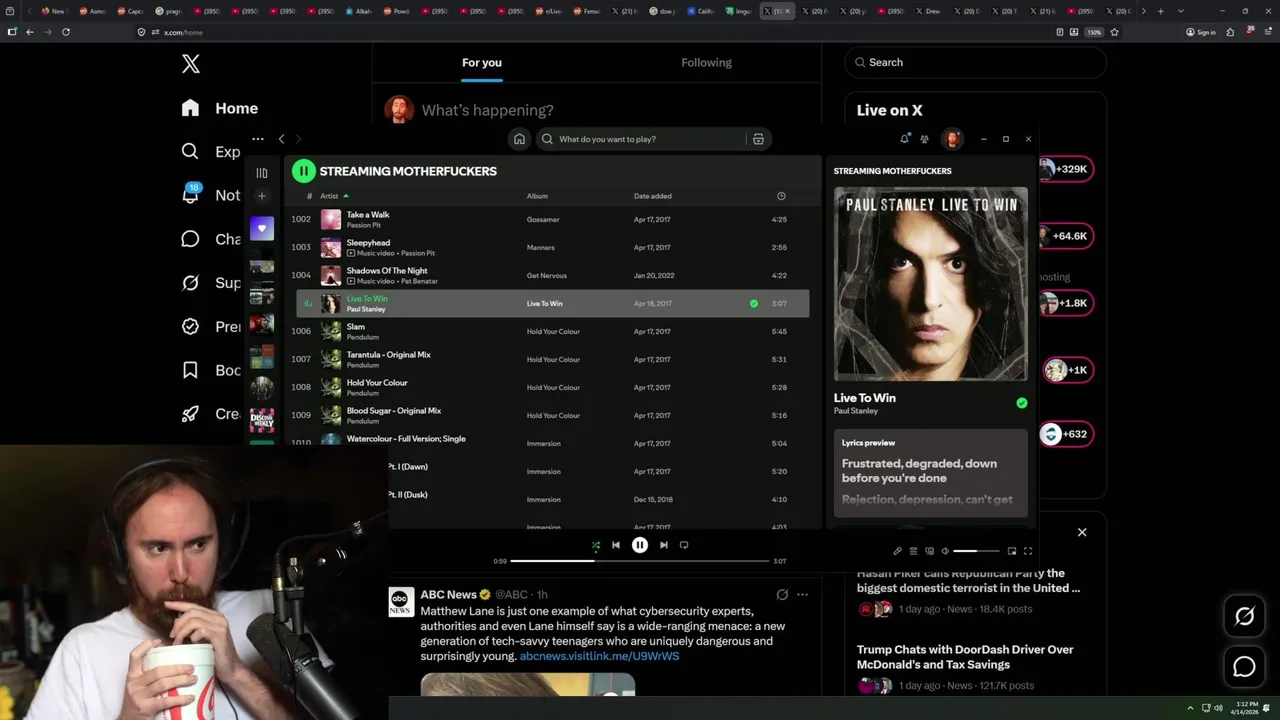
Task: Open X logo at top of sidebar
Action: (x=191, y=64)
